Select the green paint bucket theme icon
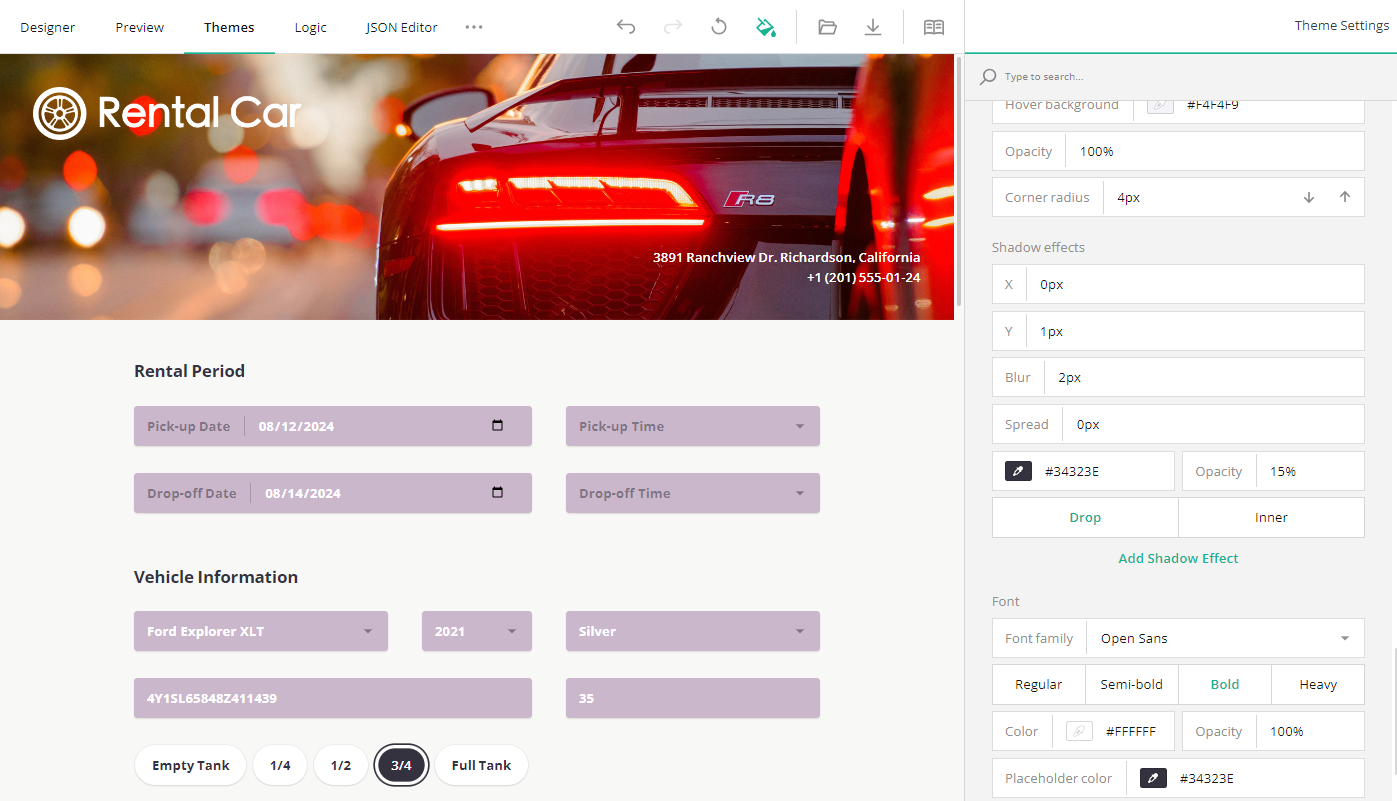 tap(766, 27)
